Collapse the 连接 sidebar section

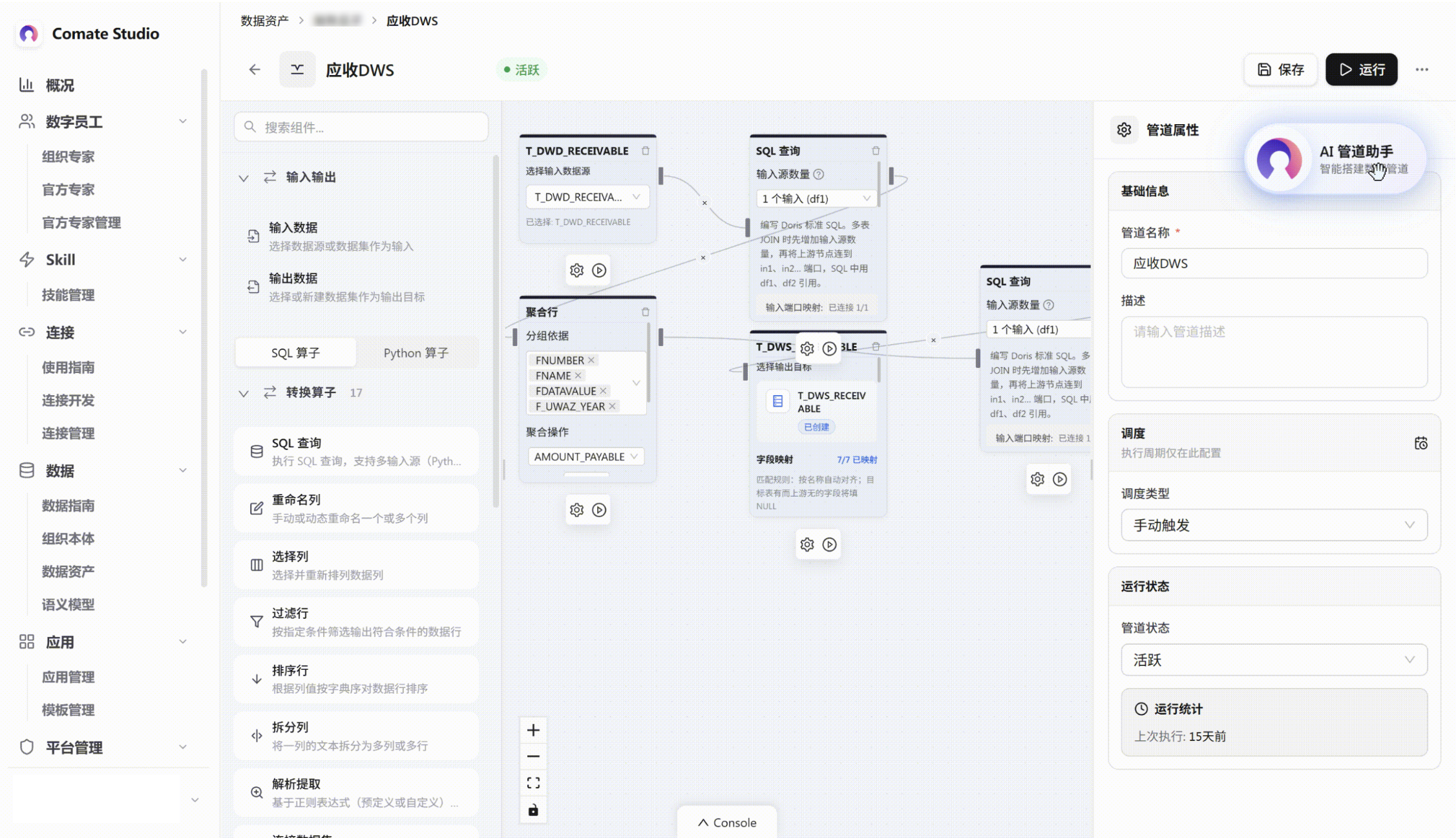(183, 332)
